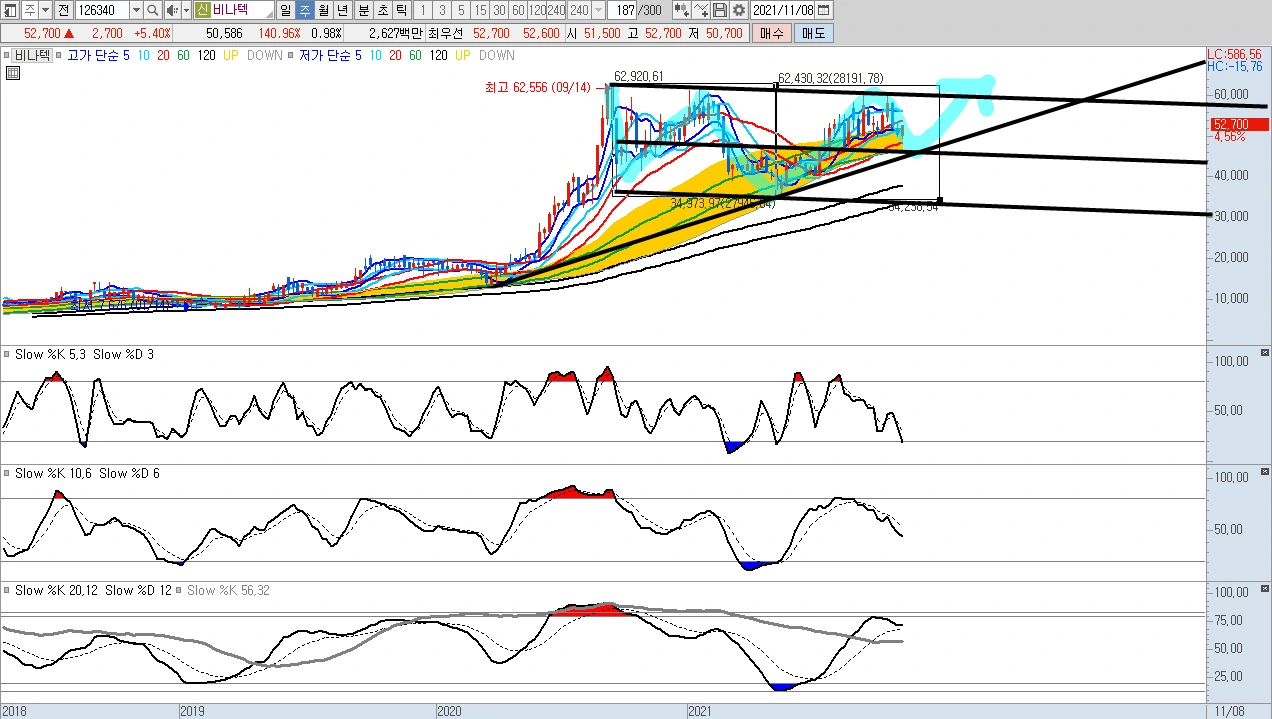Click the legend marker before 고가 단순
This screenshot has height=719, width=1272.
click(x=60, y=56)
